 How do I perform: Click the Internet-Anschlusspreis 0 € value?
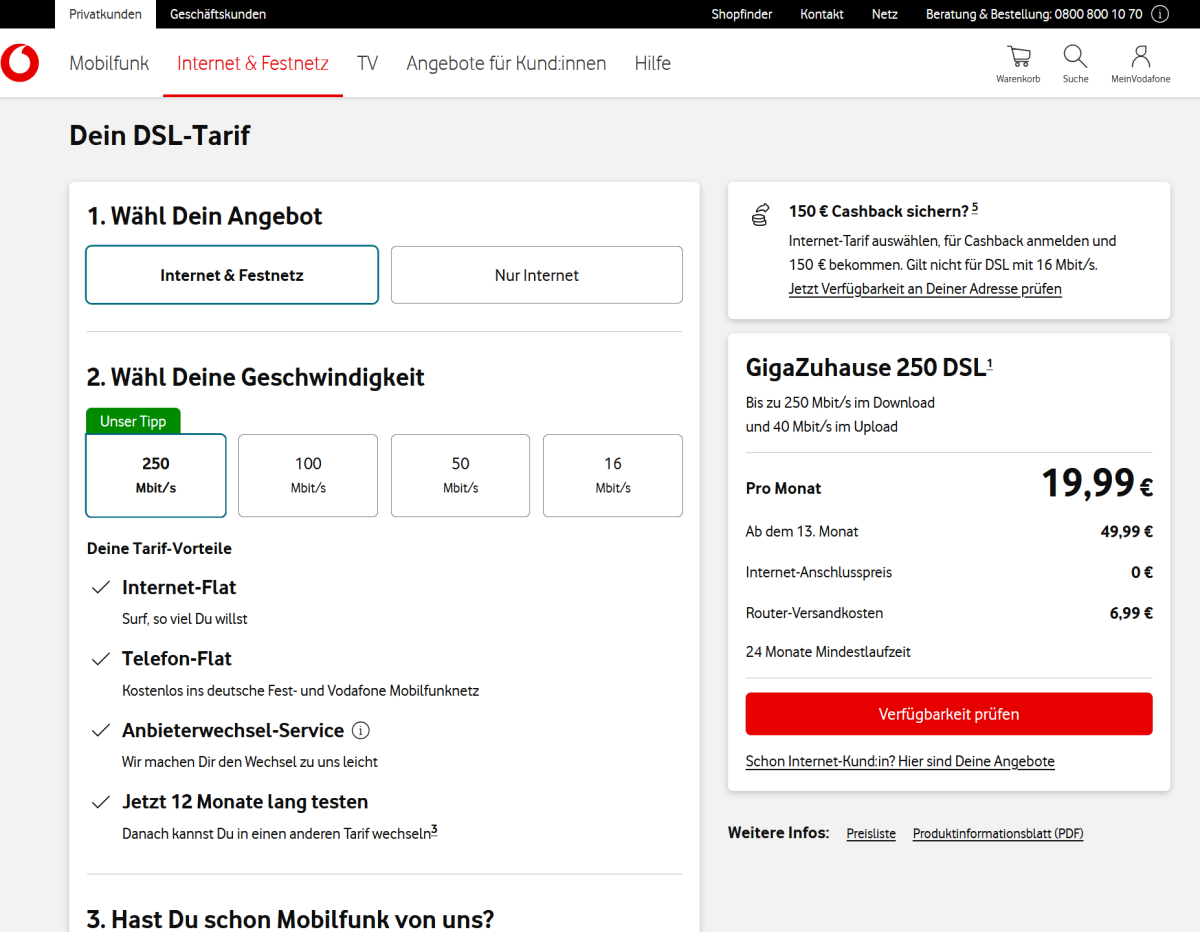click(x=1142, y=573)
